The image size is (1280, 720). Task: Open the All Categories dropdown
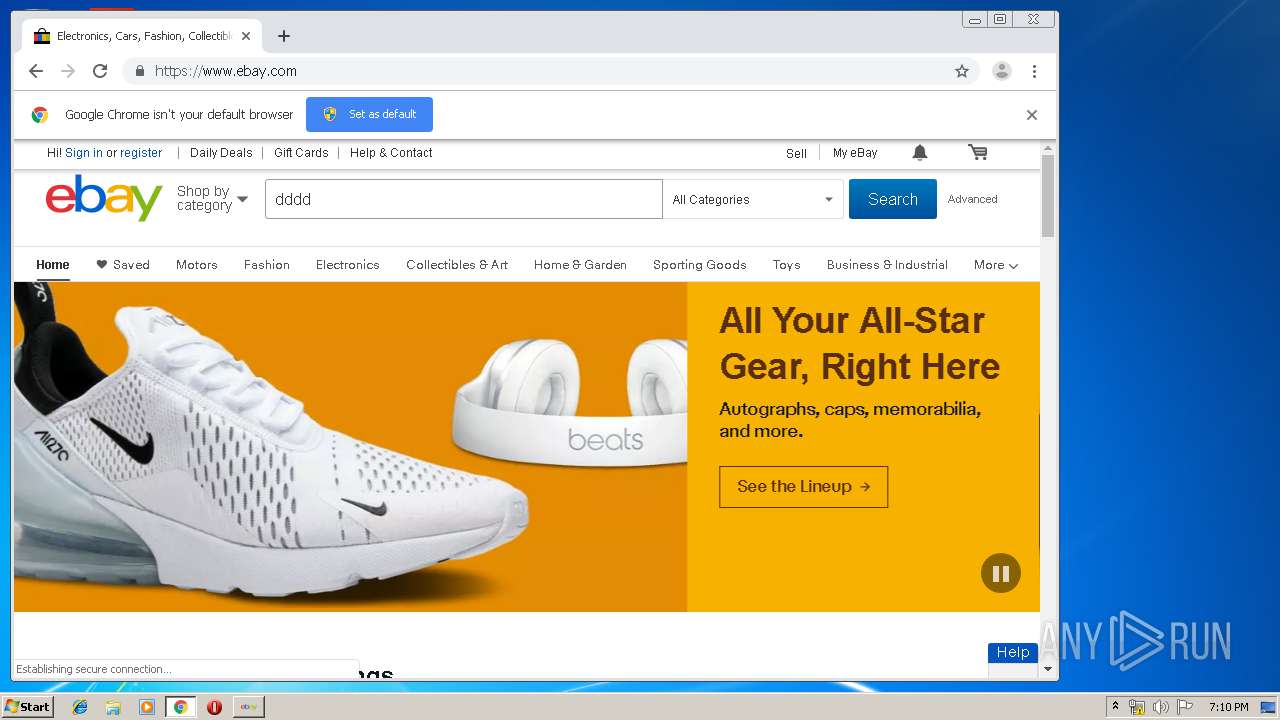[x=753, y=199]
